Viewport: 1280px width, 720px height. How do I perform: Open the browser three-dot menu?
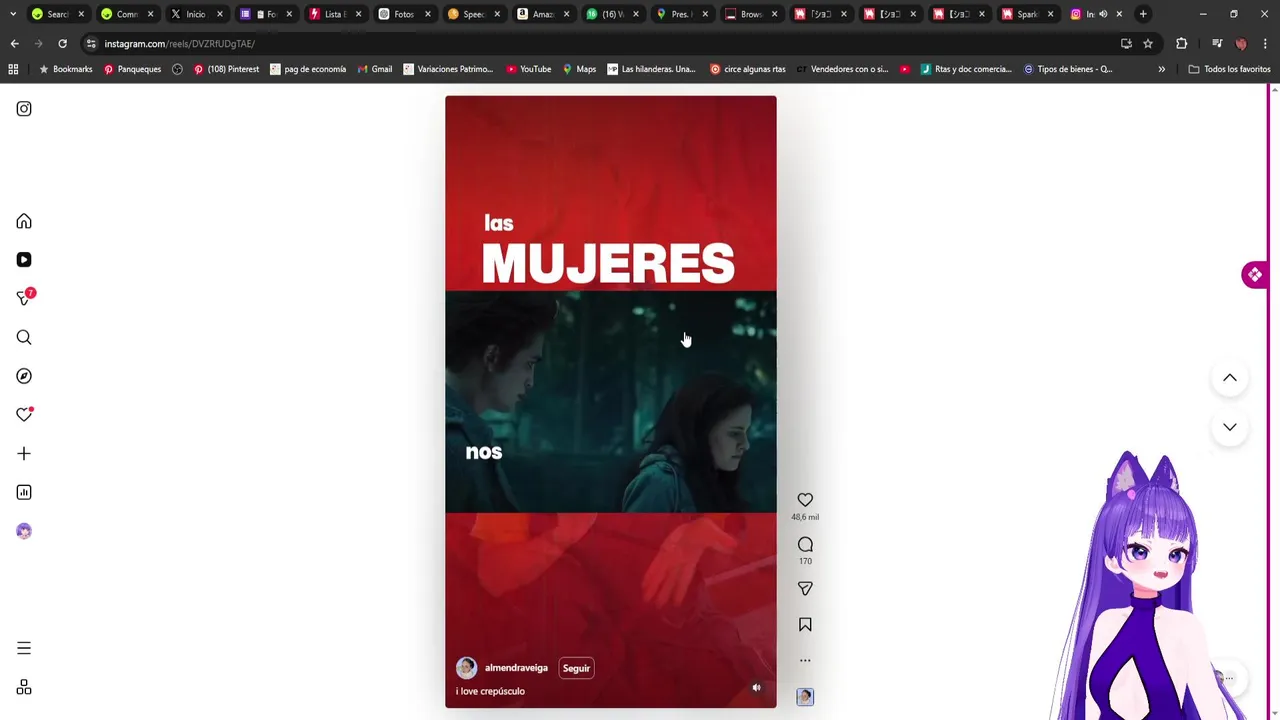(x=1265, y=44)
